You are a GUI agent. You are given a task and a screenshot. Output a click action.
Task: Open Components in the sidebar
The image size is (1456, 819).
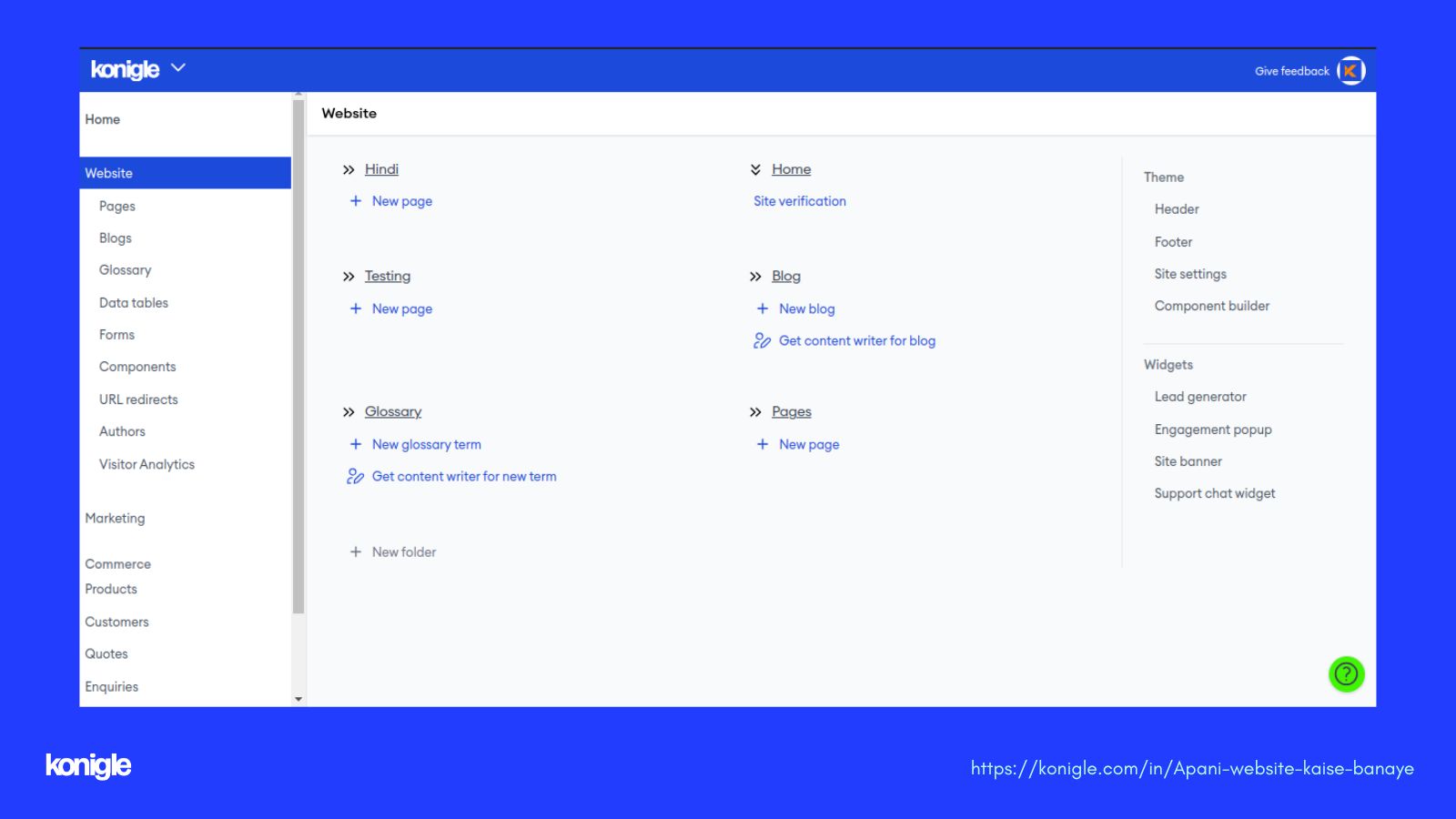click(137, 366)
